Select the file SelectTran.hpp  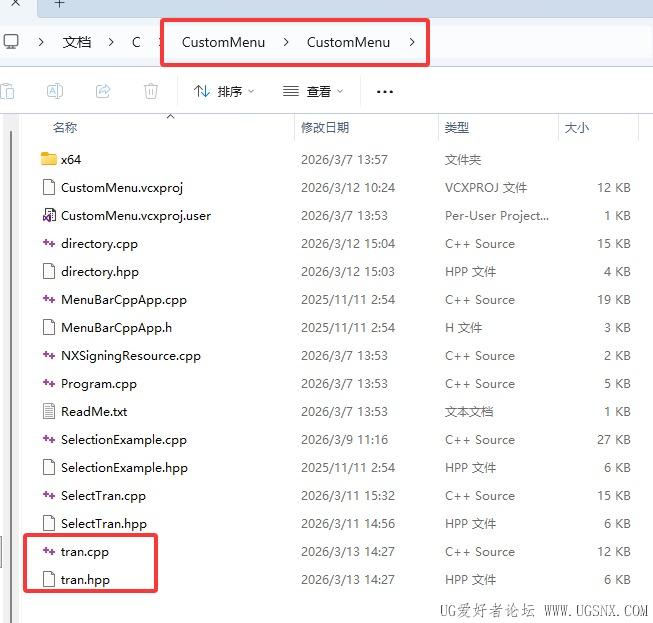coord(104,523)
